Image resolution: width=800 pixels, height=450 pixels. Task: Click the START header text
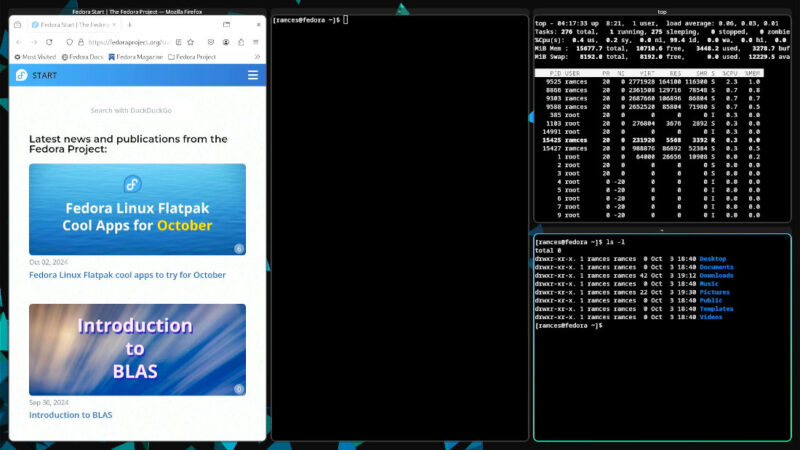[x=44, y=76]
